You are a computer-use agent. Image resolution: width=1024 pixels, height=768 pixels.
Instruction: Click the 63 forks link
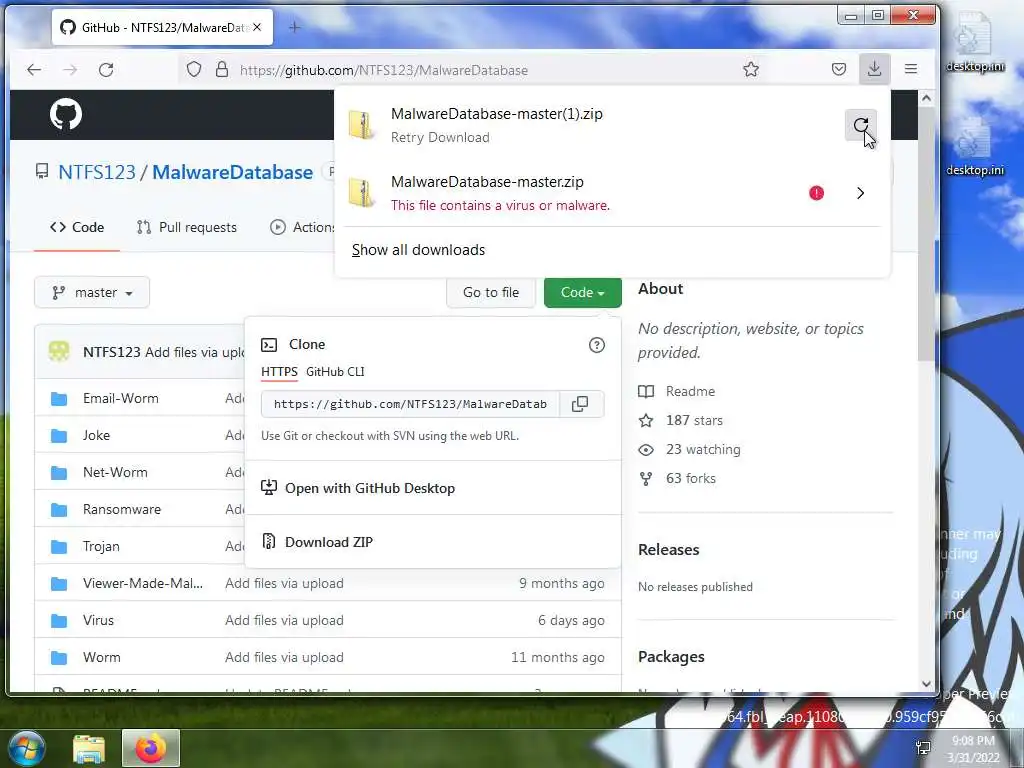tap(677, 479)
